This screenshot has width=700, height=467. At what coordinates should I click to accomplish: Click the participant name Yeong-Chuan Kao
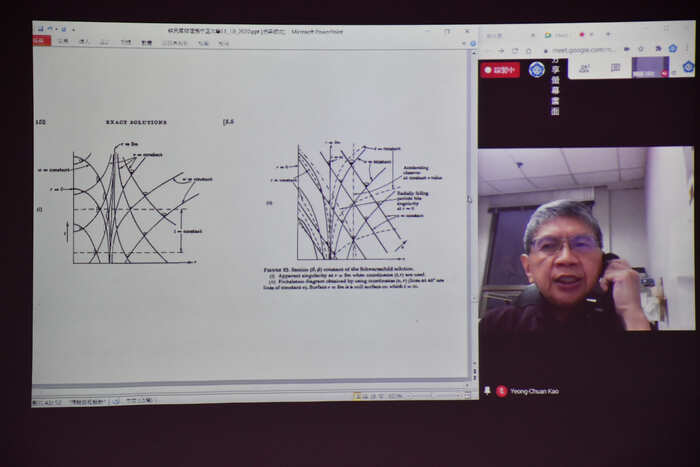534,391
